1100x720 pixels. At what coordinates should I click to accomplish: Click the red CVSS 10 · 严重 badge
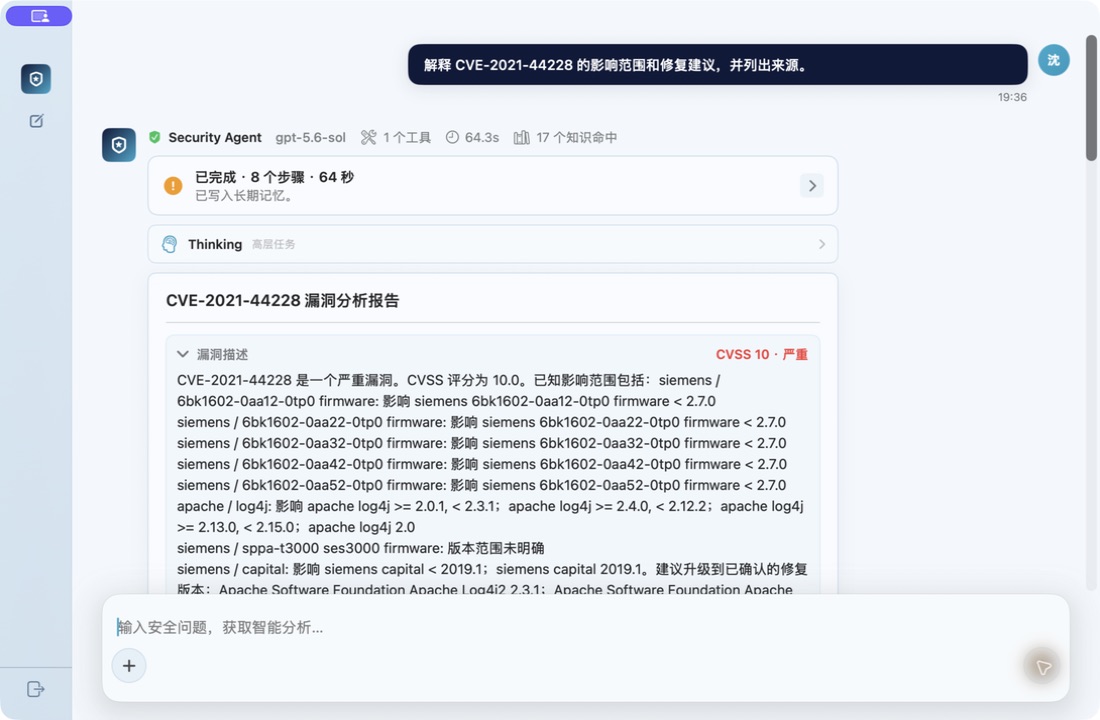tap(762, 354)
